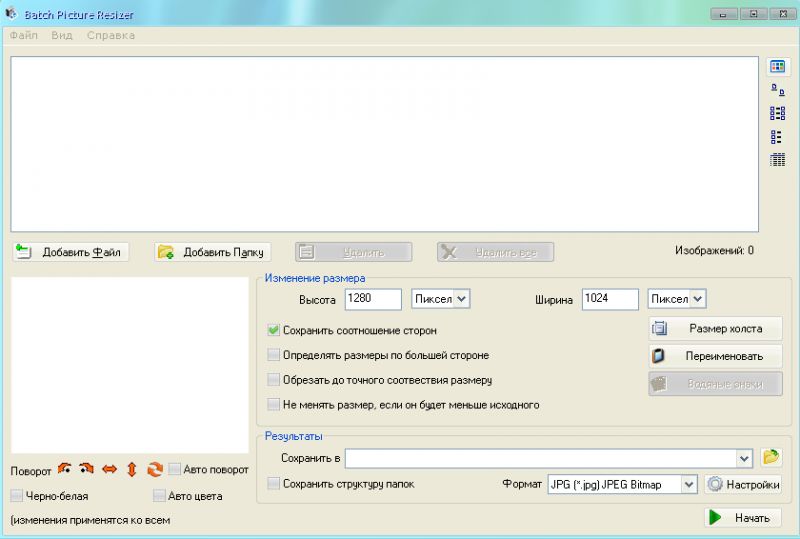Click the 'Ширина' width input field
Image resolution: width=800 pixels, height=539 pixels.
609,299
